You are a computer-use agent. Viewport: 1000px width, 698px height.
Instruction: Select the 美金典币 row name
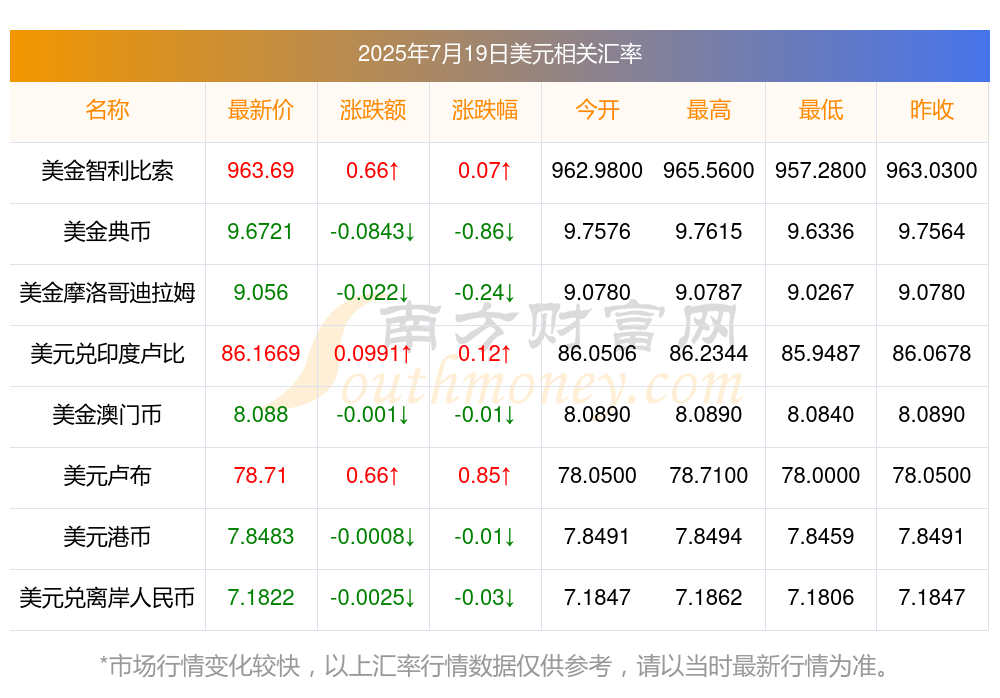[107, 231]
